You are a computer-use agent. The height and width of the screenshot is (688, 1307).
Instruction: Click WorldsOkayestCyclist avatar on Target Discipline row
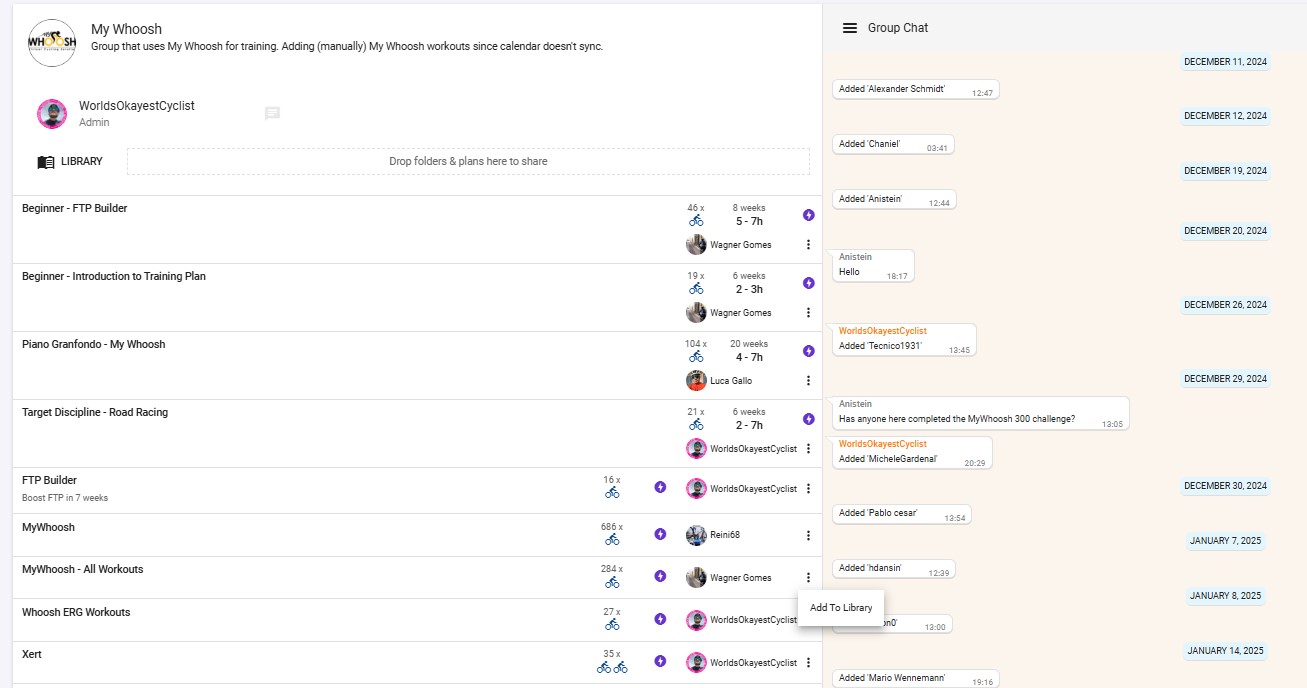(x=696, y=448)
